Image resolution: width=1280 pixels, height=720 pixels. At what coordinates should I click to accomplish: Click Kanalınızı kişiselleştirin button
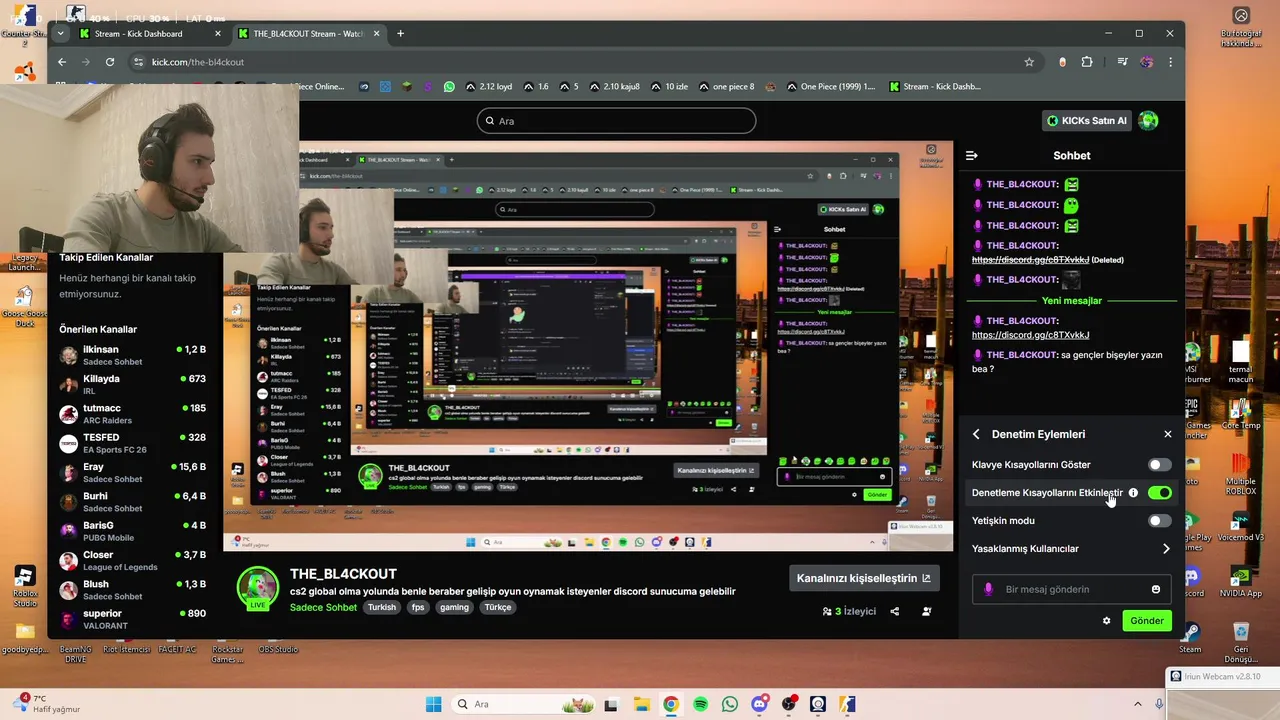click(863, 578)
